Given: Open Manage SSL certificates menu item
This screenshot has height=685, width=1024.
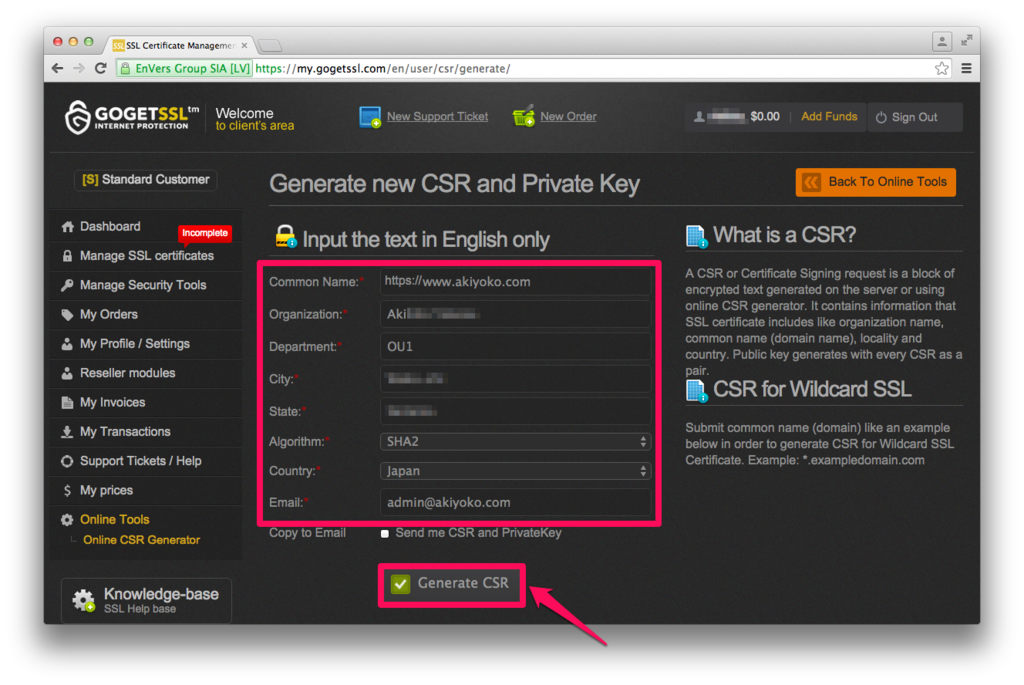Looking at the screenshot, I should pos(146,256).
